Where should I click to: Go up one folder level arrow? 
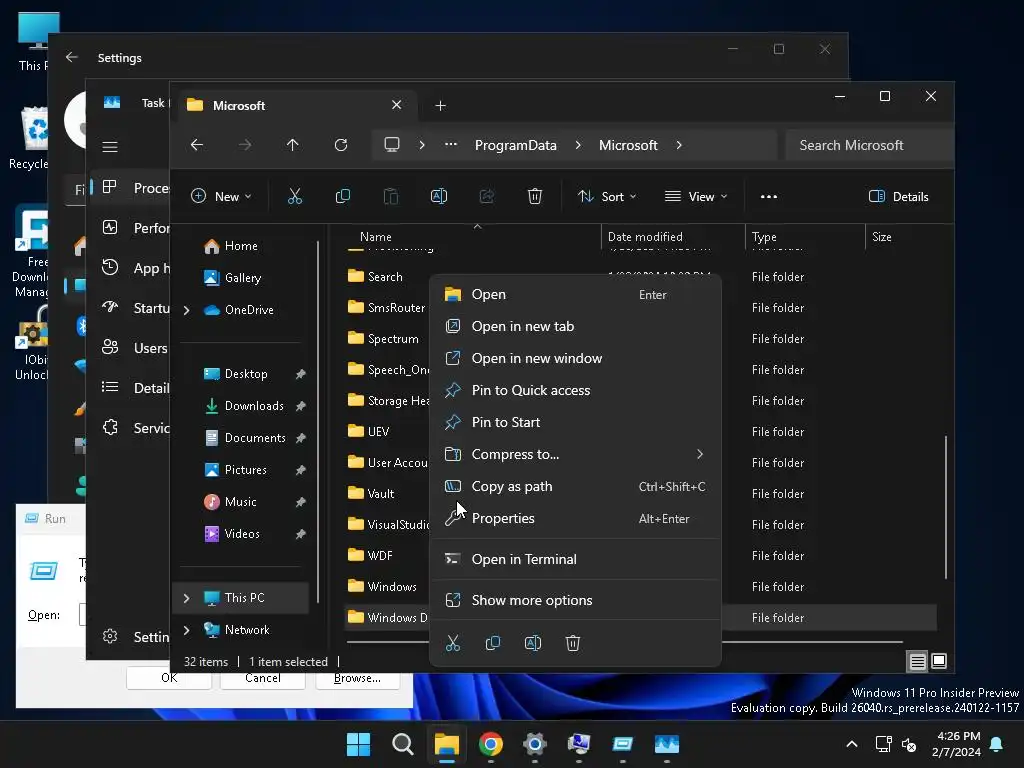[x=293, y=145]
